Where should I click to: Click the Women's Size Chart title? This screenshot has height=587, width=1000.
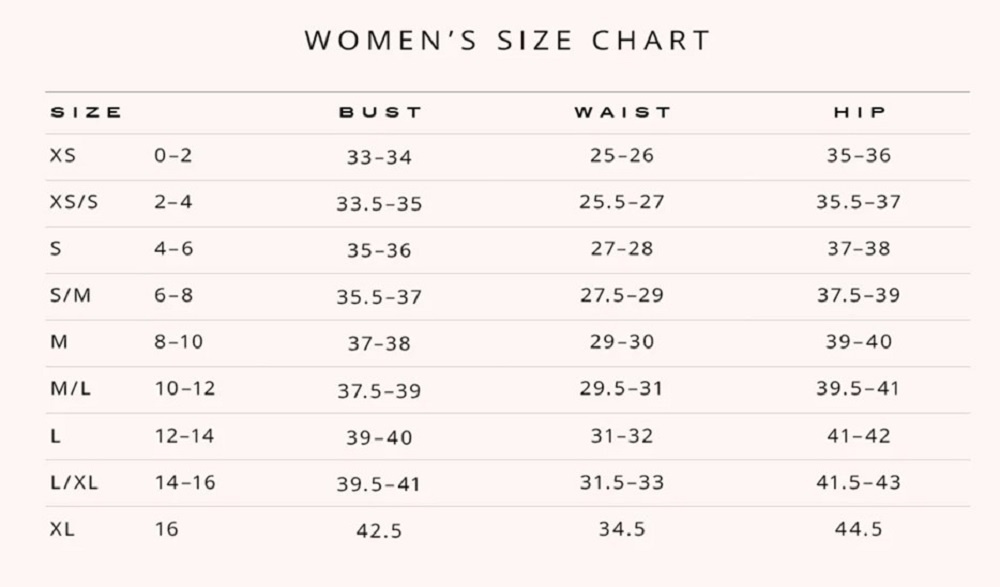tap(507, 41)
